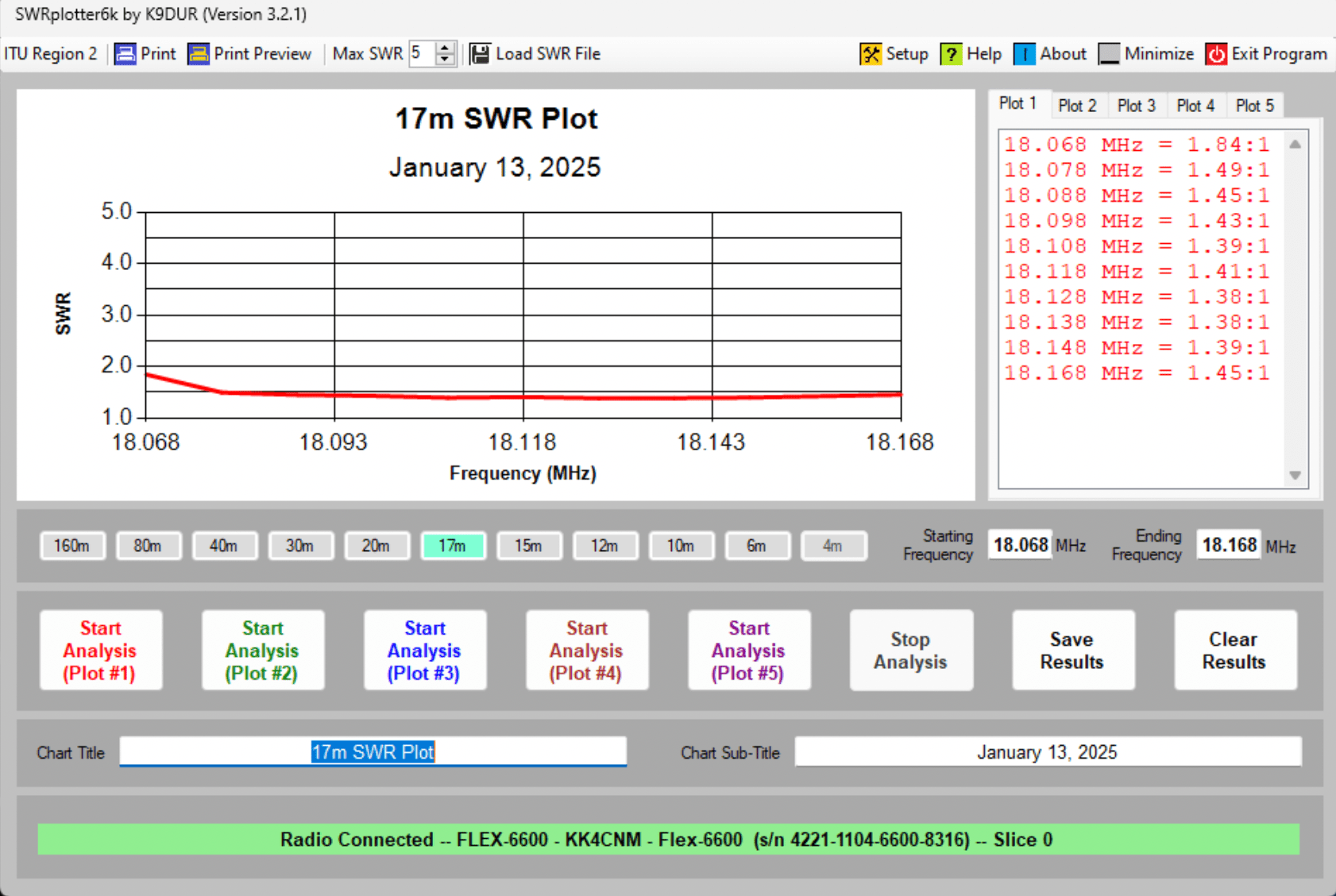Select the 20m band button
1336x896 pixels.
pos(376,546)
